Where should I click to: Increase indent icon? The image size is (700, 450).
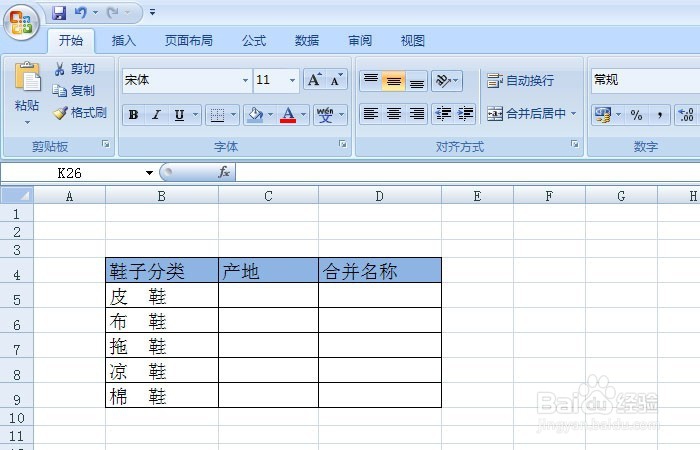coord(465,113)
